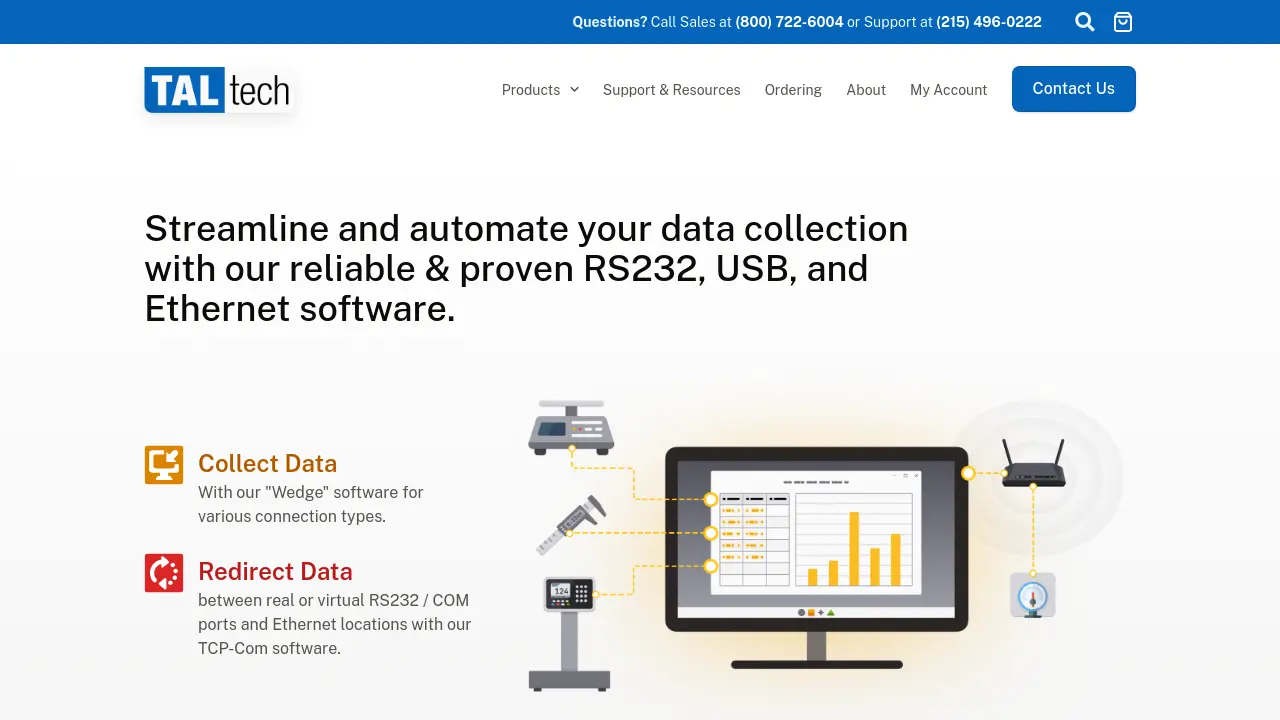Click the Contact Us button
This screenshot has width=1280, height=720.
(1074, 89)
